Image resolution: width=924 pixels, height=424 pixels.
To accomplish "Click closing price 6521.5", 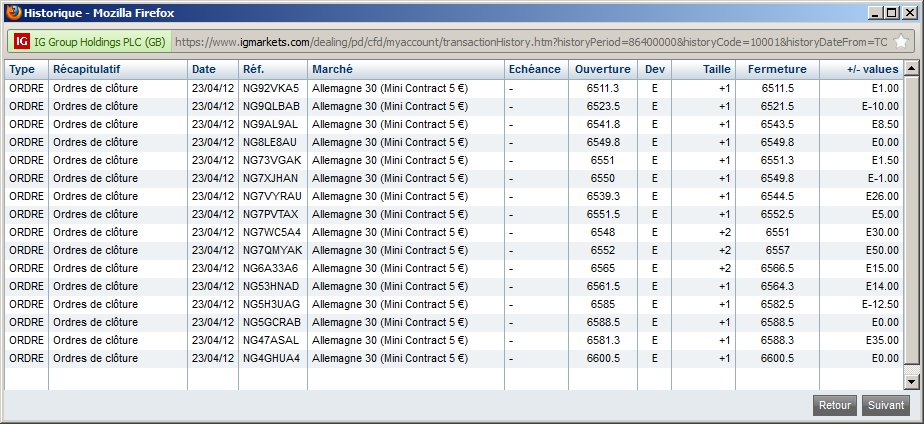I will tap(777, 107).
